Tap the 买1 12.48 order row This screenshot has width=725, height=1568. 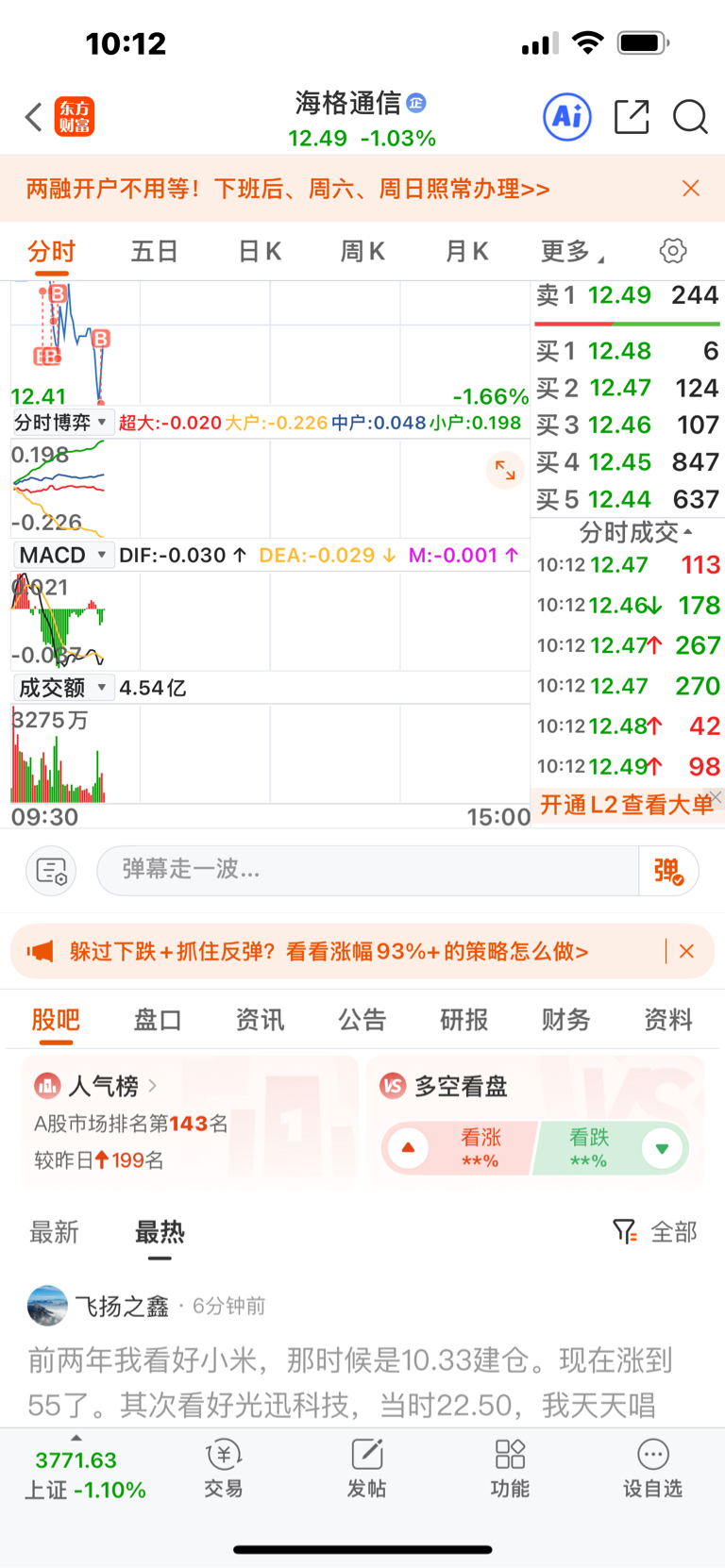point(628,351)
